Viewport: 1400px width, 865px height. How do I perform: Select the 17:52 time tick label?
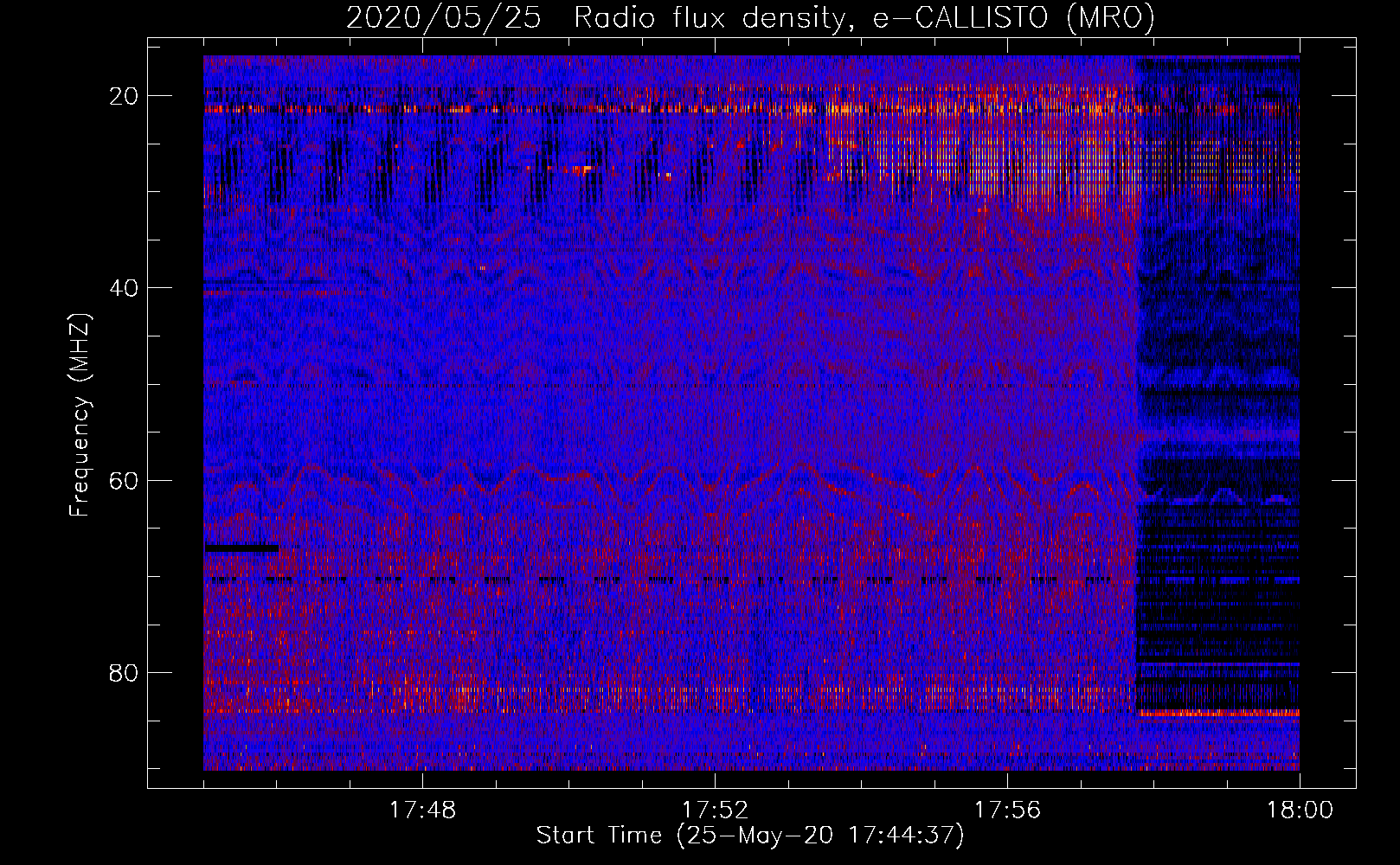point(715,811)
